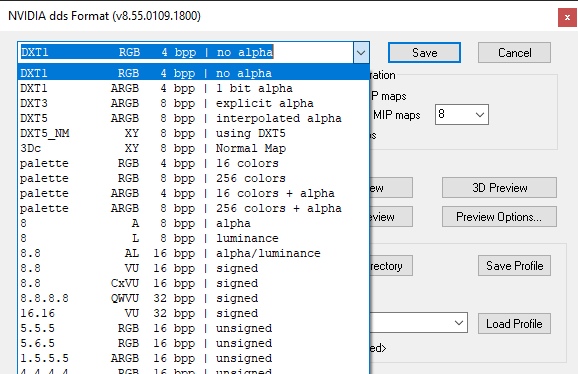Select DXT1 ARGB 1 bit alpha
The width and height of the screenshot is (578, 374).
point(194,88)
